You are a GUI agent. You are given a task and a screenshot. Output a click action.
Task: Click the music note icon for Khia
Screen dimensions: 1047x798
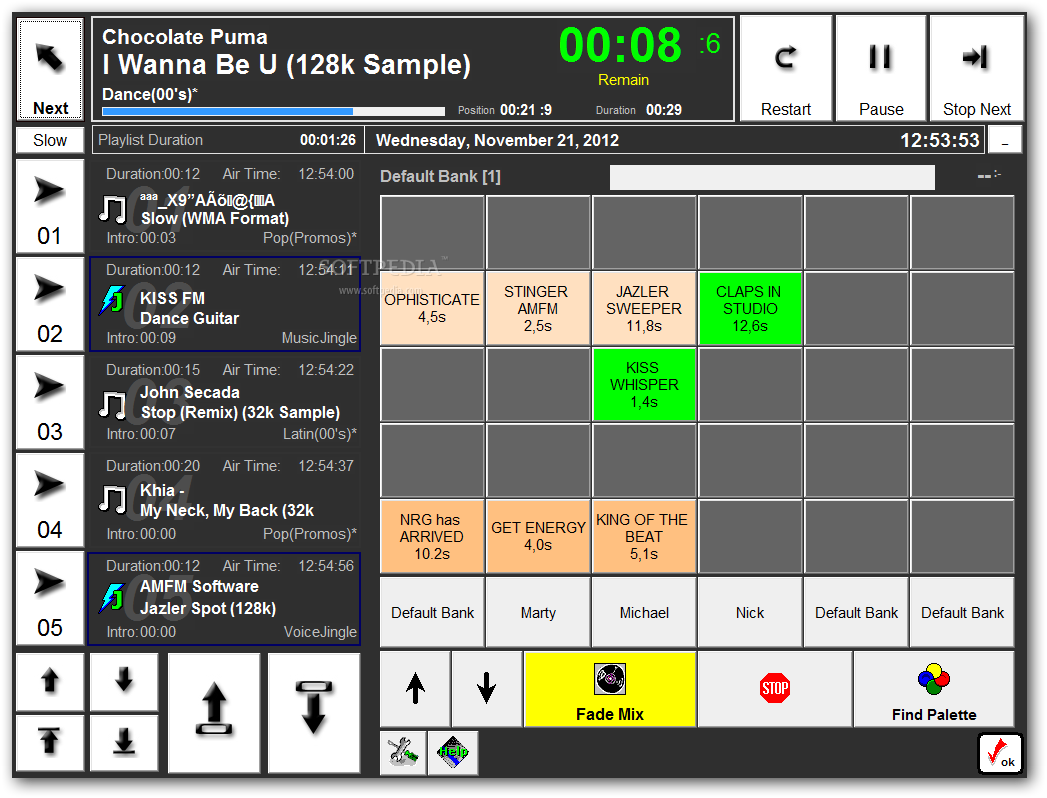click(x=112, y=499)
